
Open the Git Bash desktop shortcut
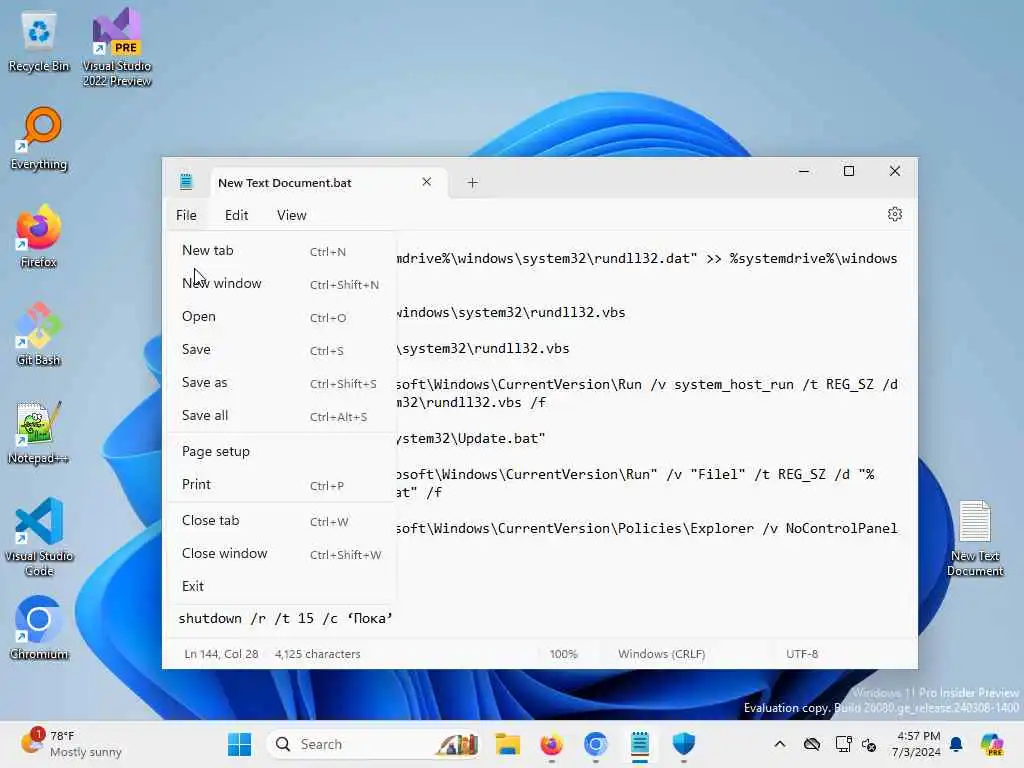(x=39, y=334)
